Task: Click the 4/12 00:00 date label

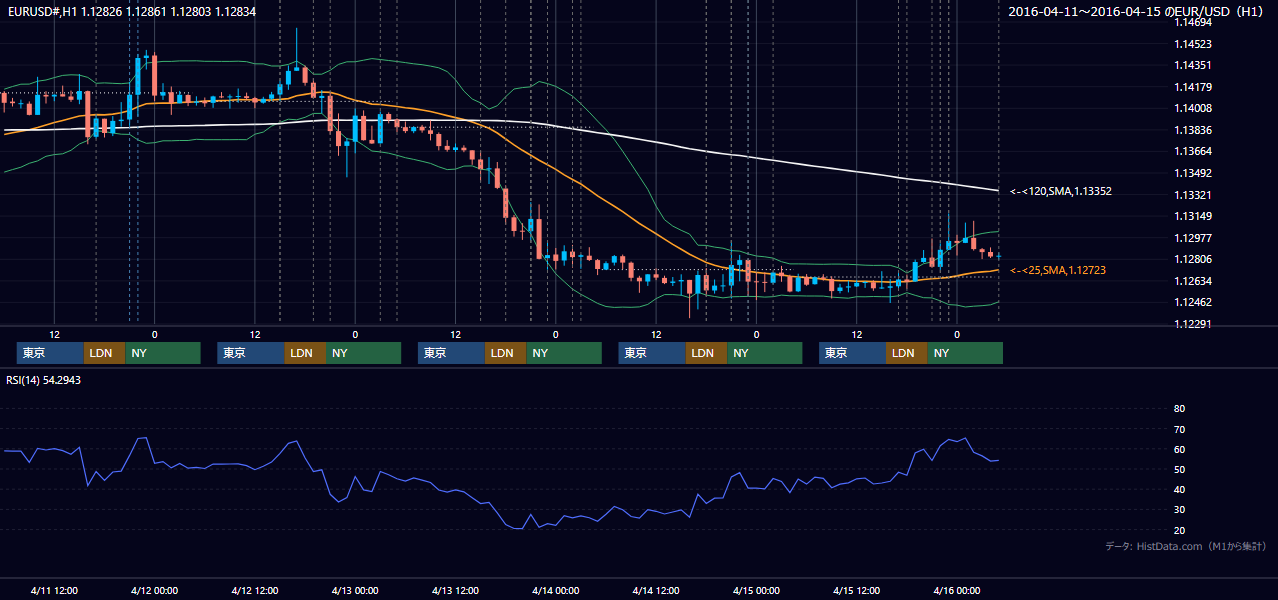Action: click(154, 590)
